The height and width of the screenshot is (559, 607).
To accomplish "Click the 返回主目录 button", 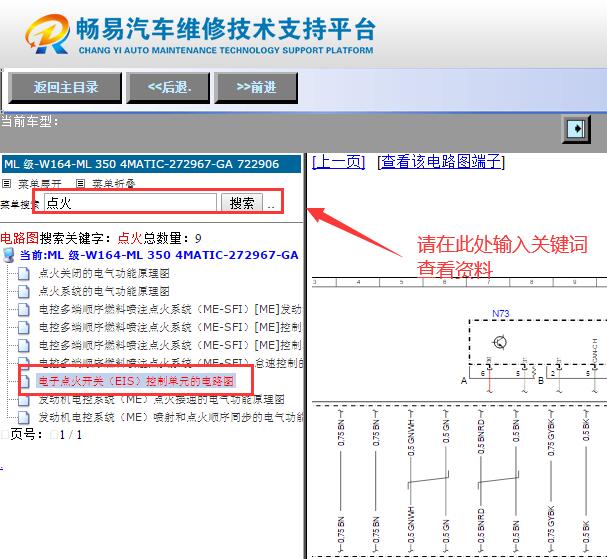I will click(x=65, y=87).
